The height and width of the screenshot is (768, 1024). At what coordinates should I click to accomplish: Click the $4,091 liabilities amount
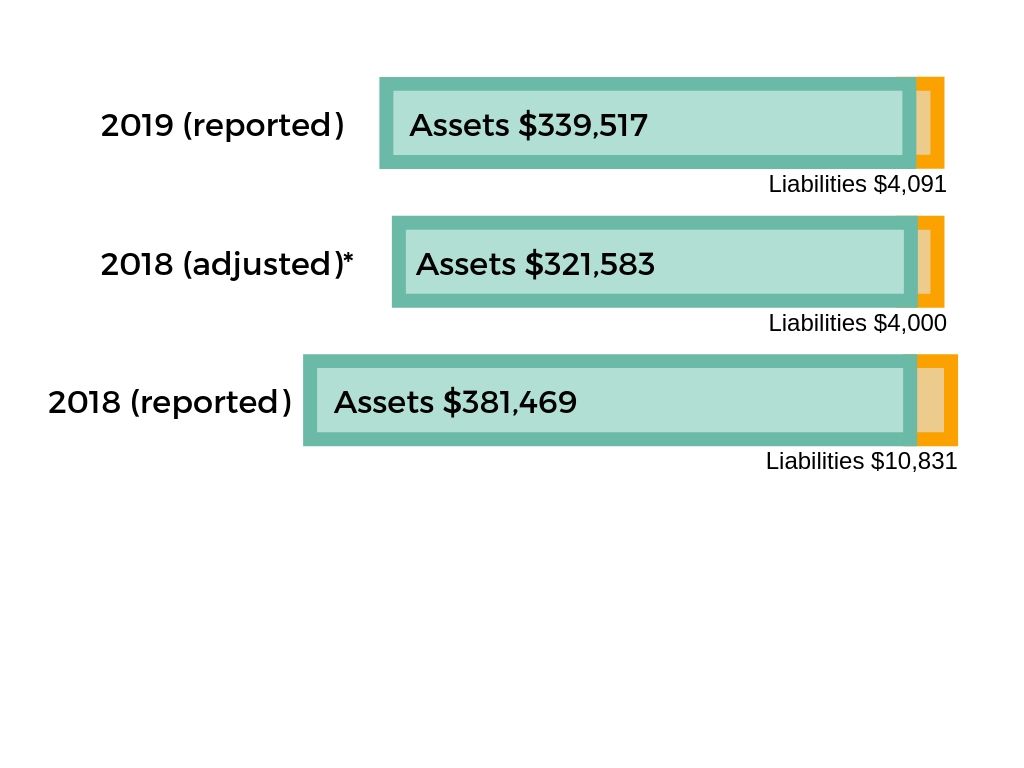[909, 184]
